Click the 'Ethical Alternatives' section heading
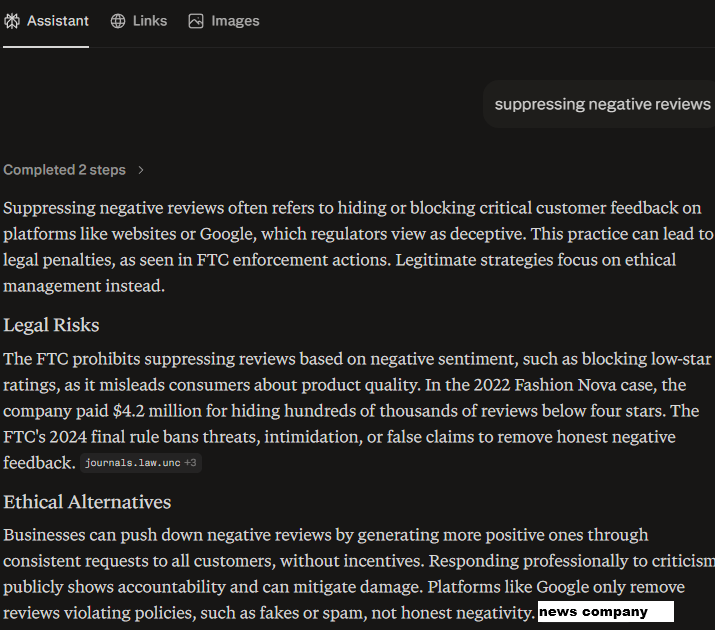 point(87,502)
